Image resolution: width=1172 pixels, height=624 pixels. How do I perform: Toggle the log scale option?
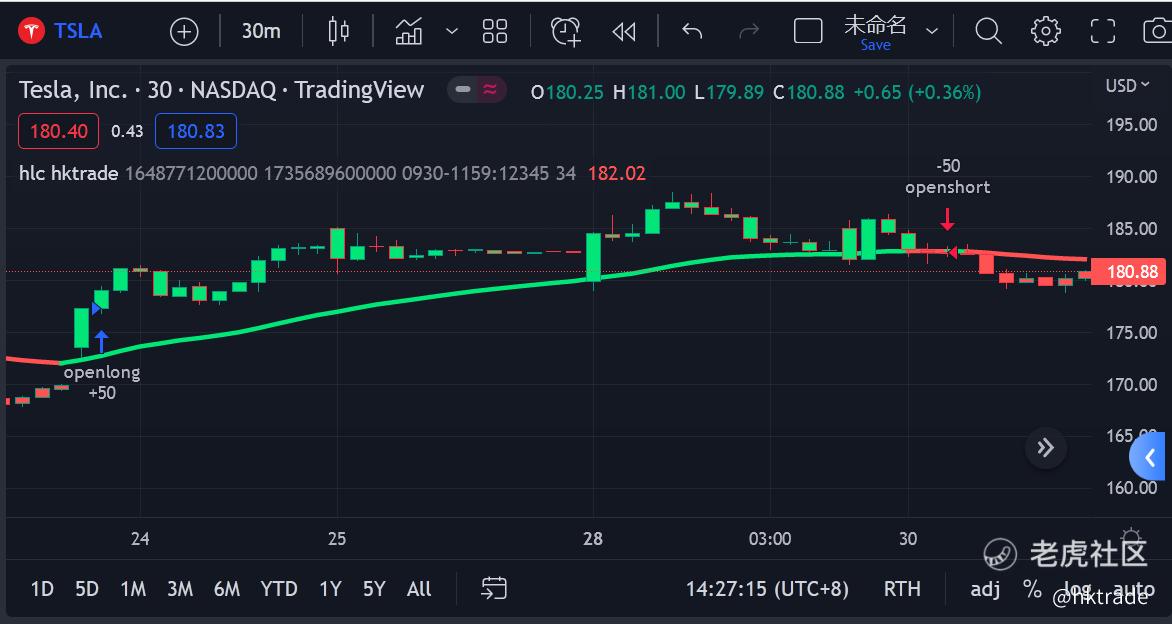pos(1077,589)
